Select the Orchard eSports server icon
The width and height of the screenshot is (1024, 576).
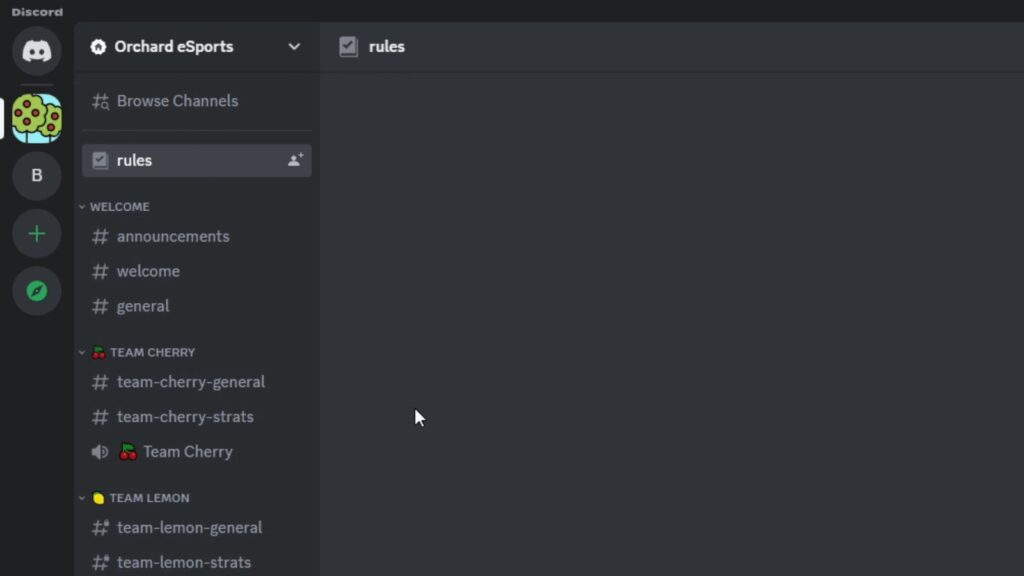37,118
